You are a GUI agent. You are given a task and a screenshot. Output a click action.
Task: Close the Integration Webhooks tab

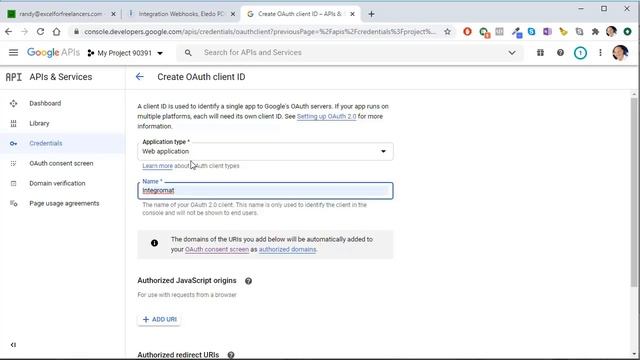pos(233,14)
